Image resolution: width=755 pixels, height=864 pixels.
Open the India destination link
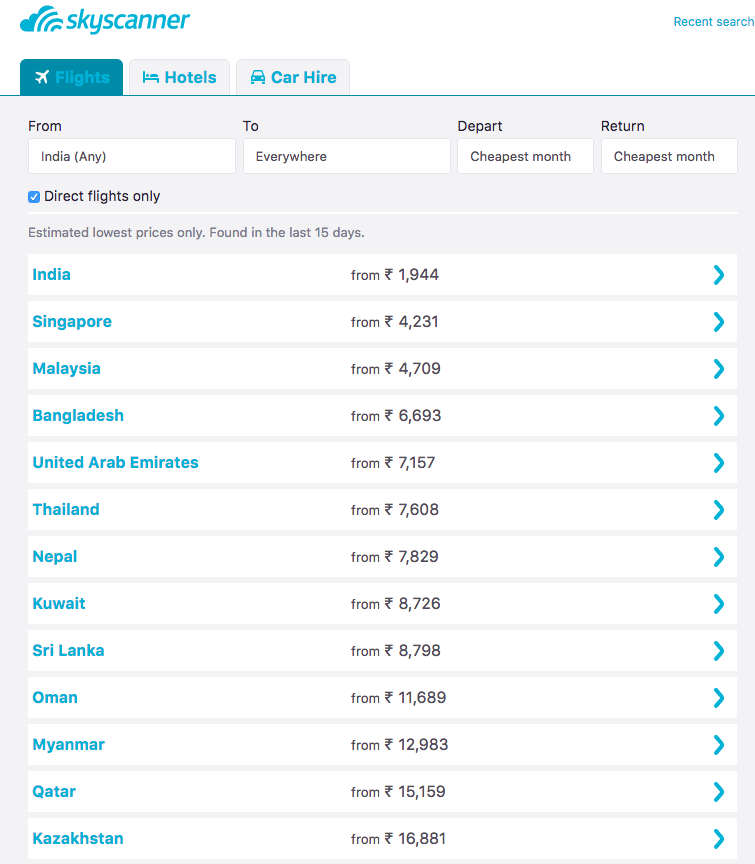[x=51, y=274]
